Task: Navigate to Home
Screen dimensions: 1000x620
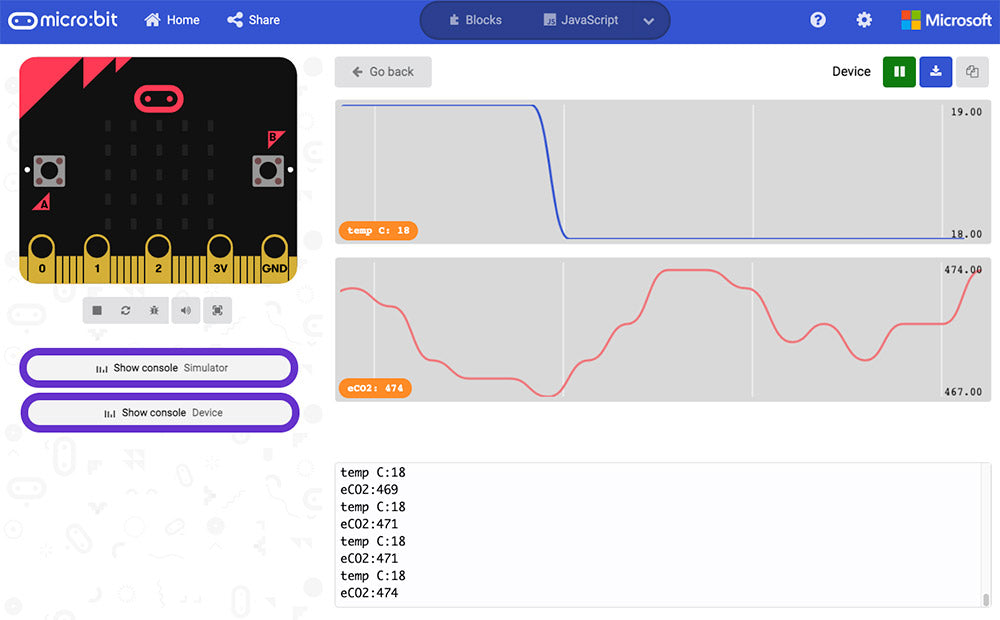Action: (171, 19)
